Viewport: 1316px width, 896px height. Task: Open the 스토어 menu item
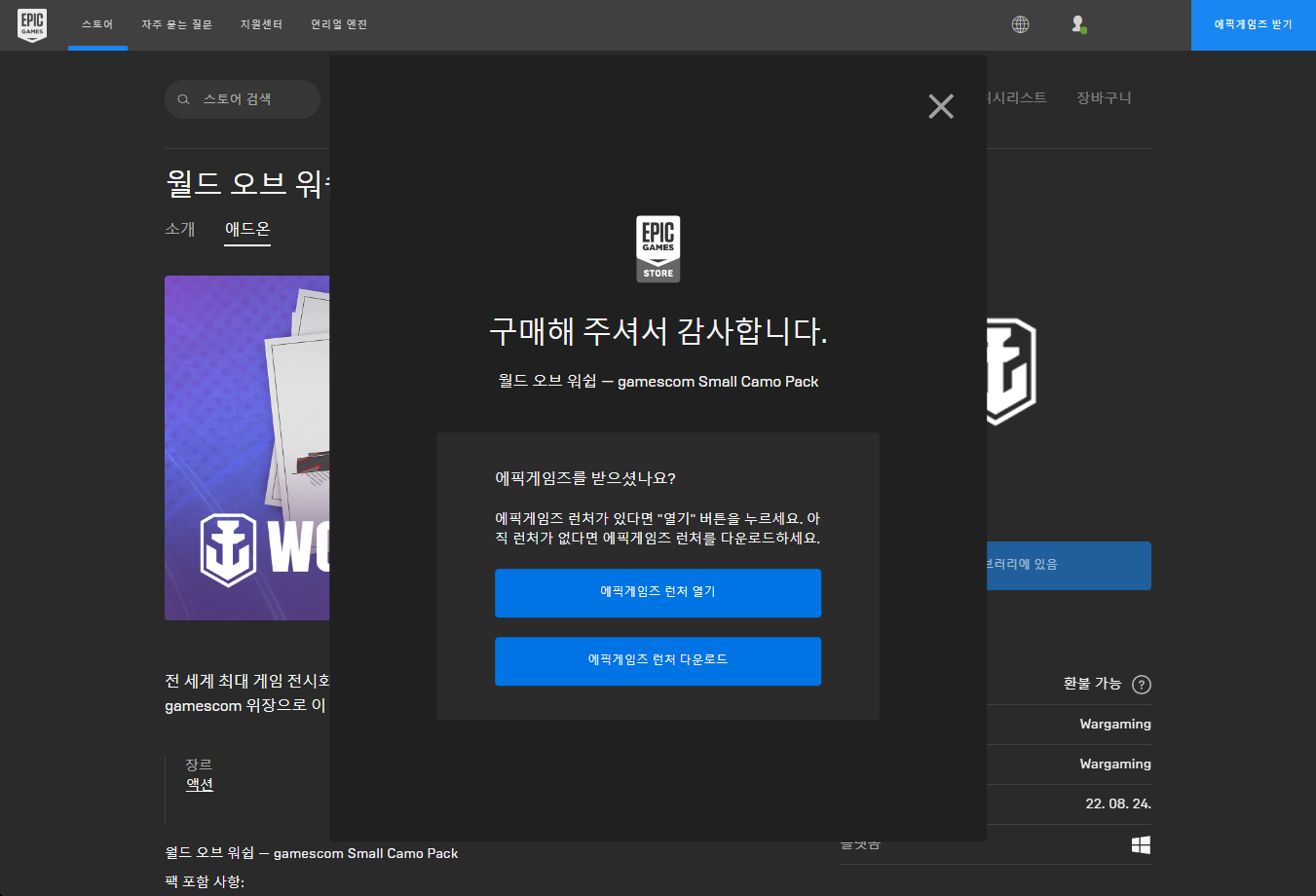[97, 24]
